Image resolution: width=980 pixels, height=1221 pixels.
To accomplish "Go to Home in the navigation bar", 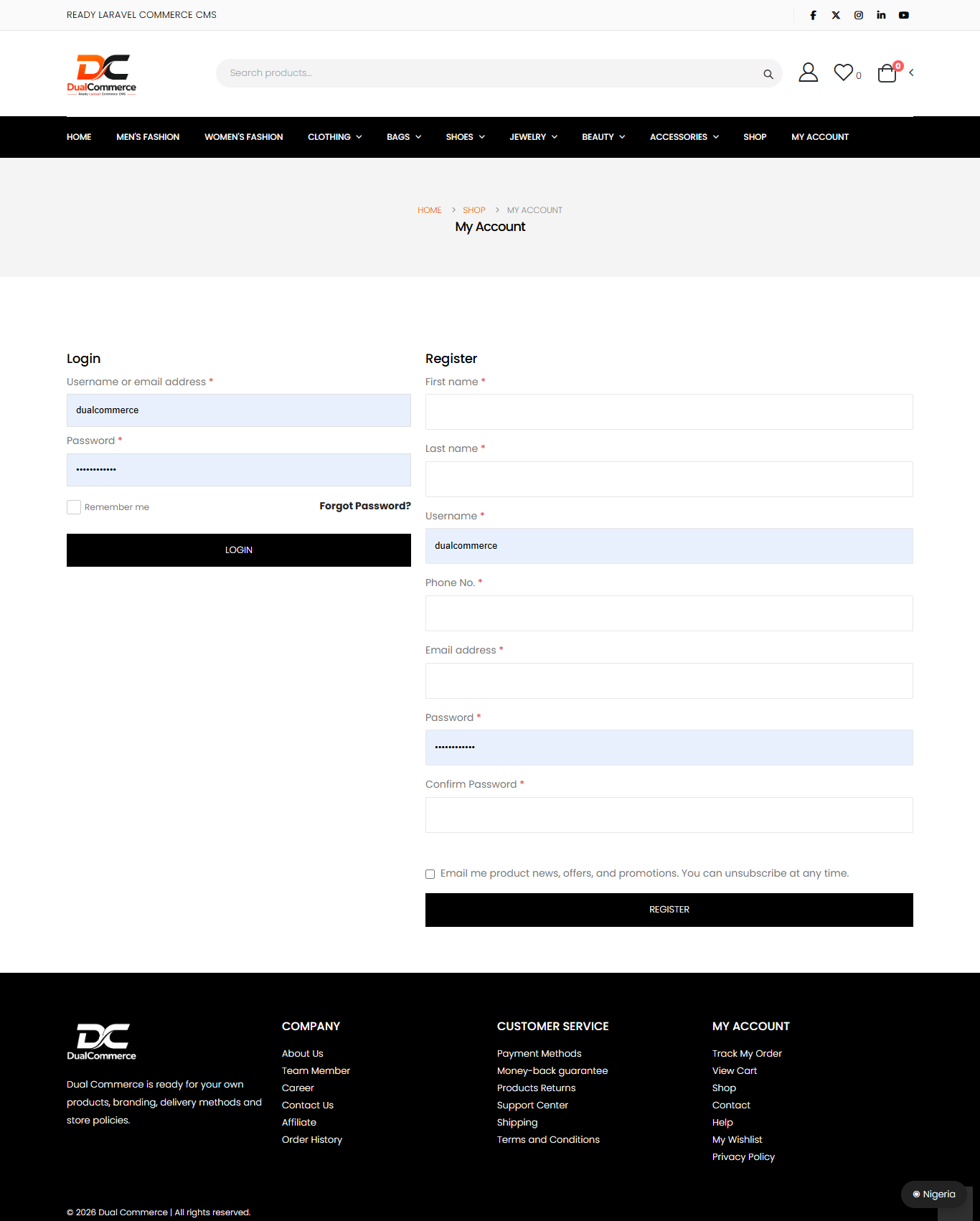I will point(79,137).
